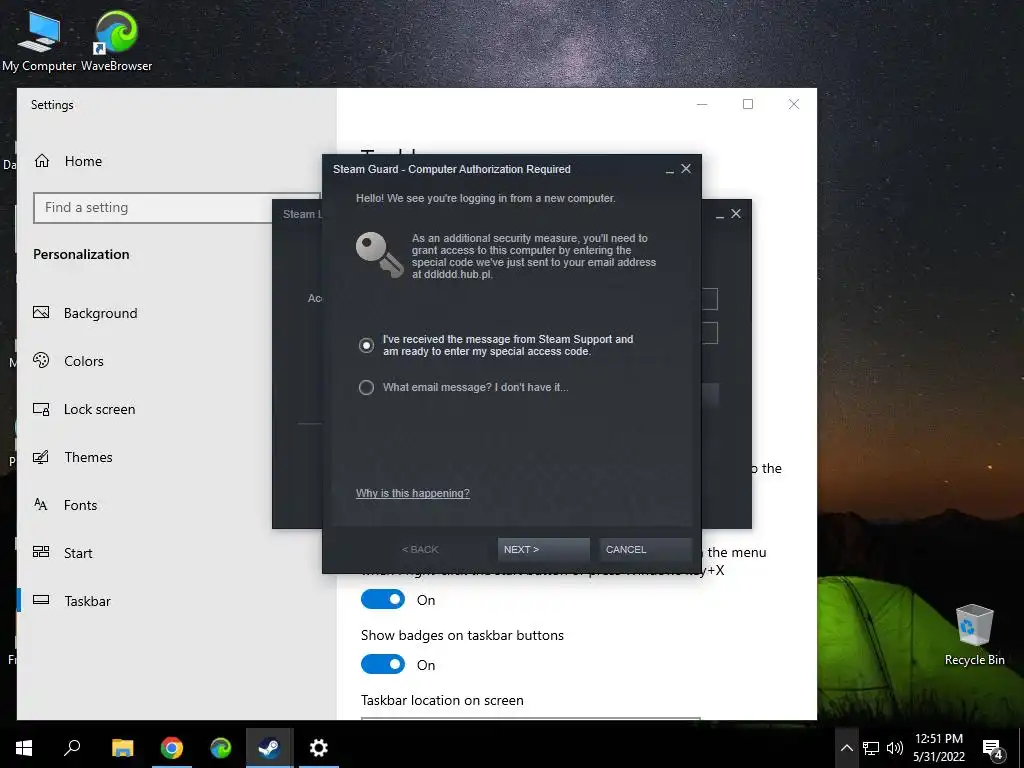Open volume control tray icon
Viewport: 1024px width, 768px height.
pos(895,748)
